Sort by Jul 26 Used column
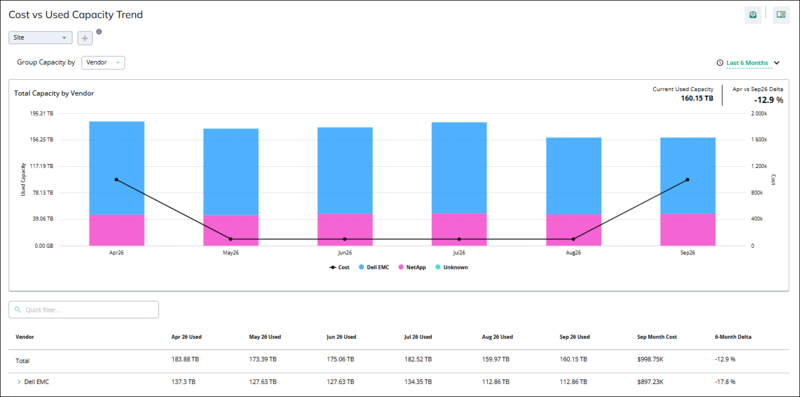 pos(418,337)
